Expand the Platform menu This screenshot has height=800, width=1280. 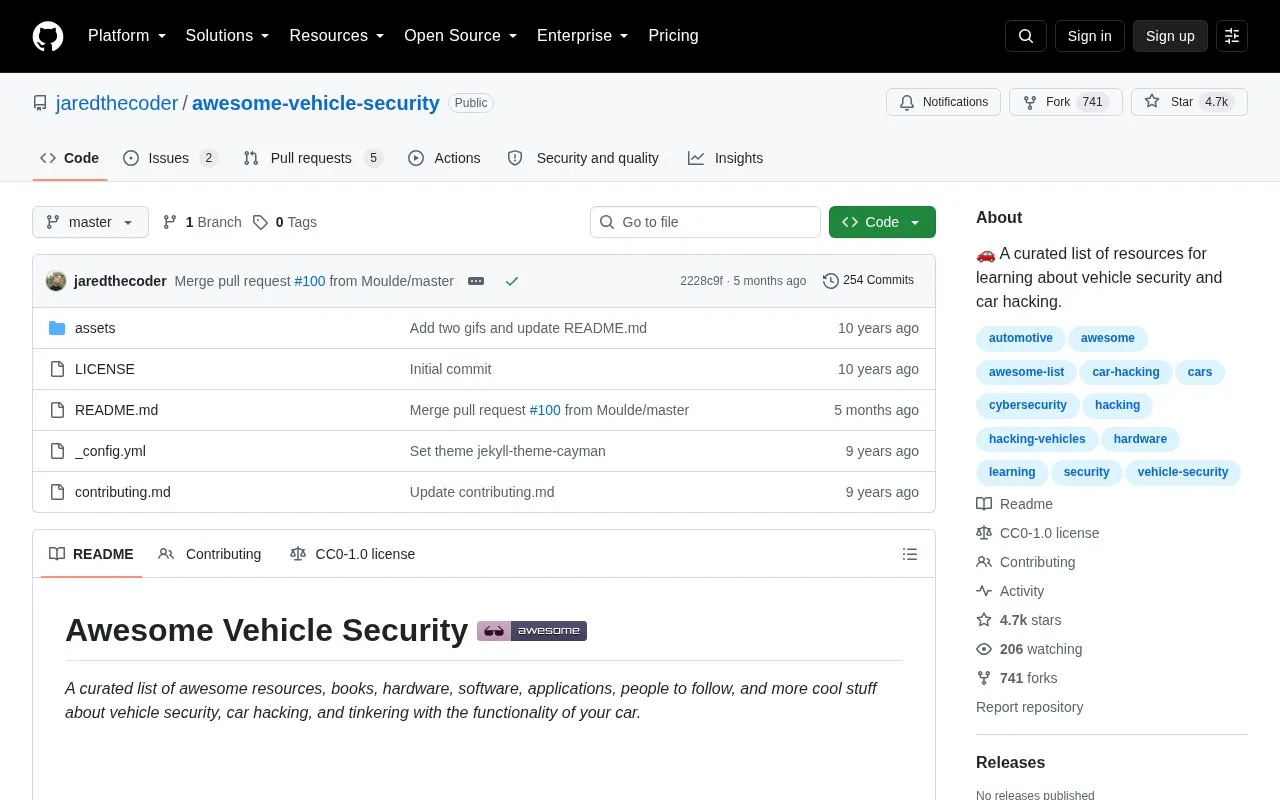(127, 36)
